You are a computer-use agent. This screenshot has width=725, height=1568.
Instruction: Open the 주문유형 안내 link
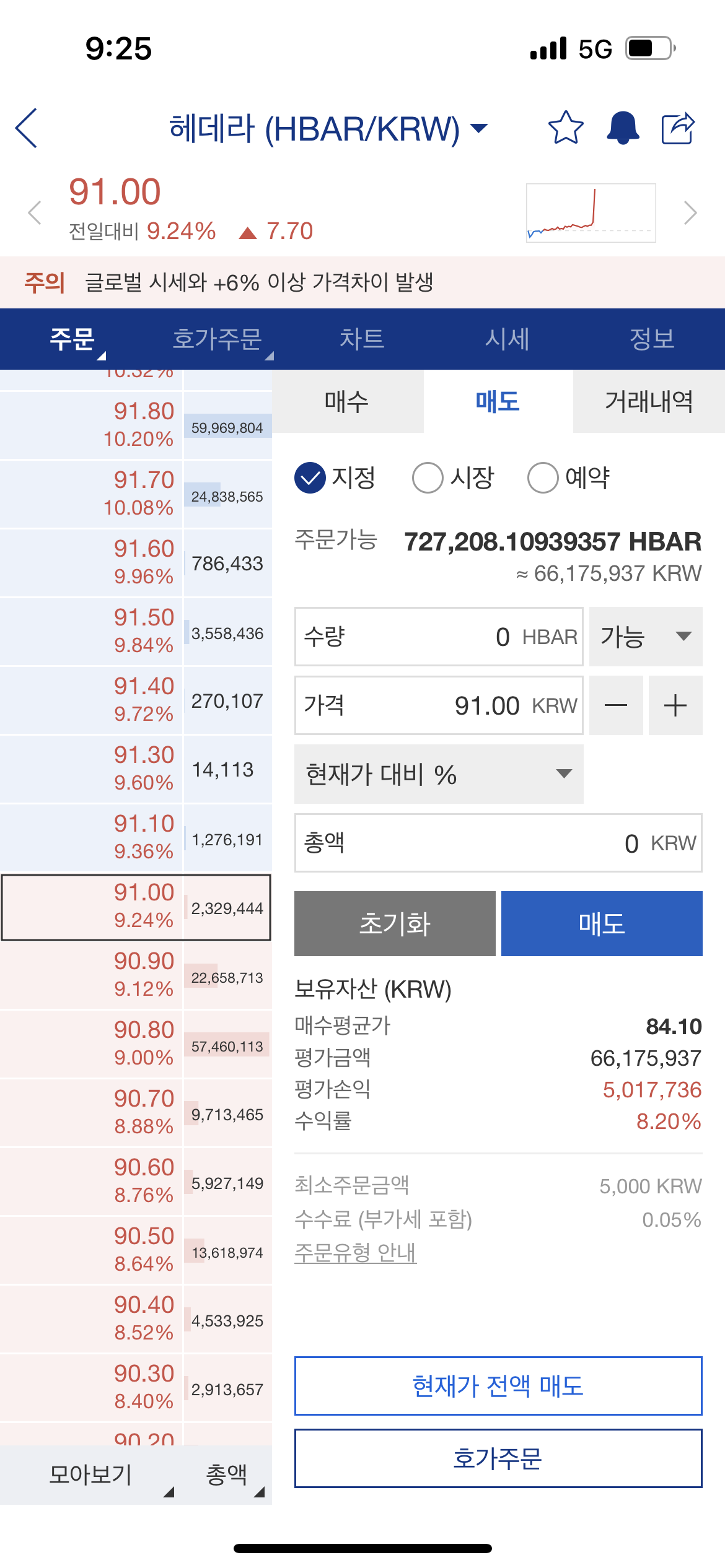355,1253
